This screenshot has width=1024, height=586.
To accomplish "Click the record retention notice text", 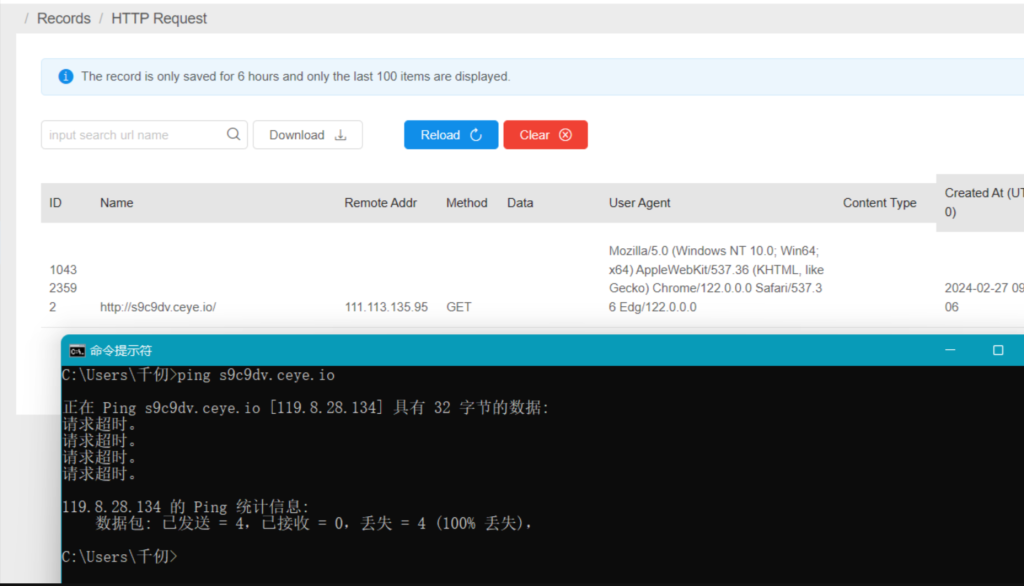I will (x=295, y=76).
